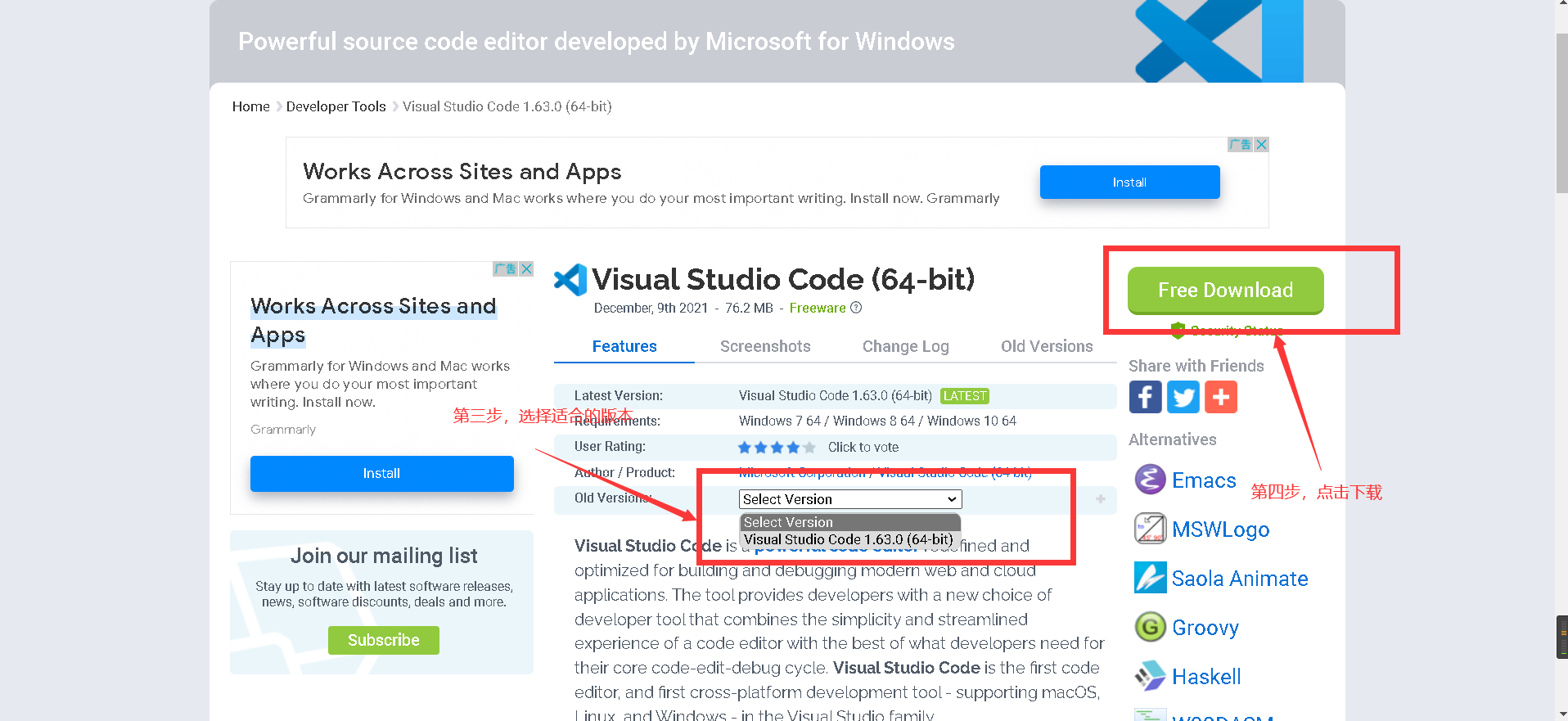Click the MSWLogo app icon
This screenshot has width=1568, height=721.
1150,529
